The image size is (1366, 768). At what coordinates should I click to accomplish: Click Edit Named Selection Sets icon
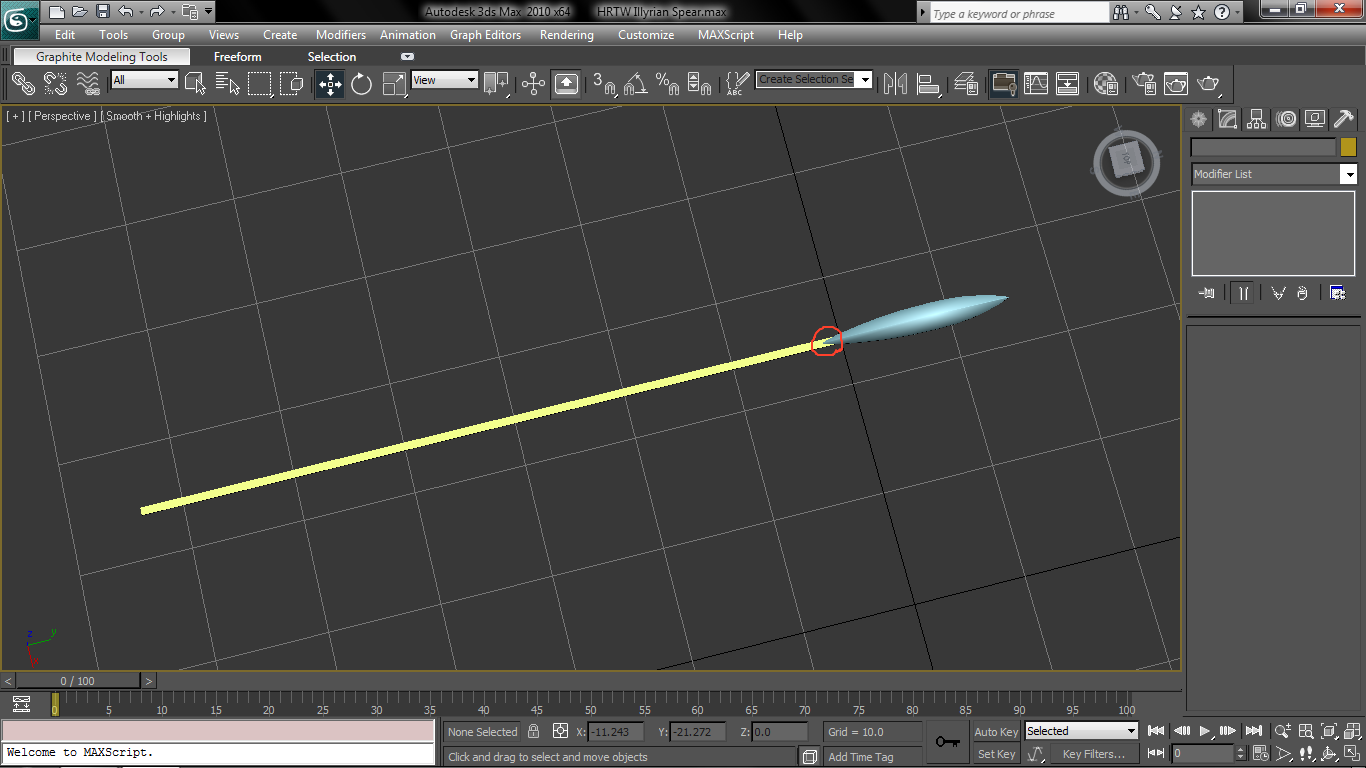tap(737, 83)
